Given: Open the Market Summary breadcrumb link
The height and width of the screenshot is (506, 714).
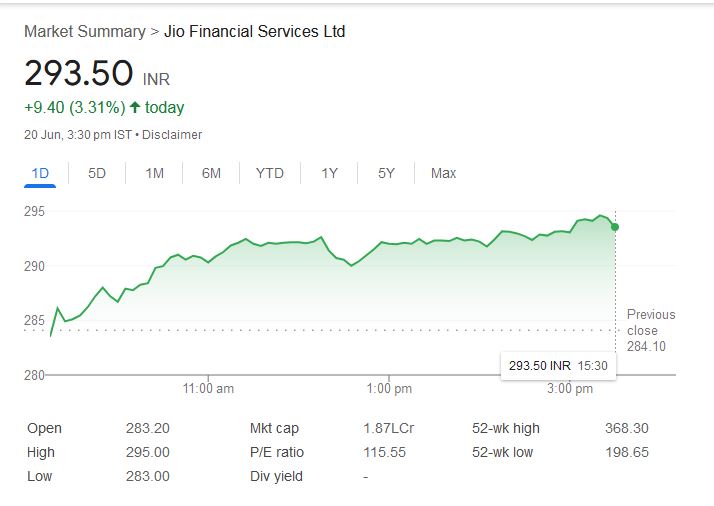Looking at the screenshot, I should point(84,31).
